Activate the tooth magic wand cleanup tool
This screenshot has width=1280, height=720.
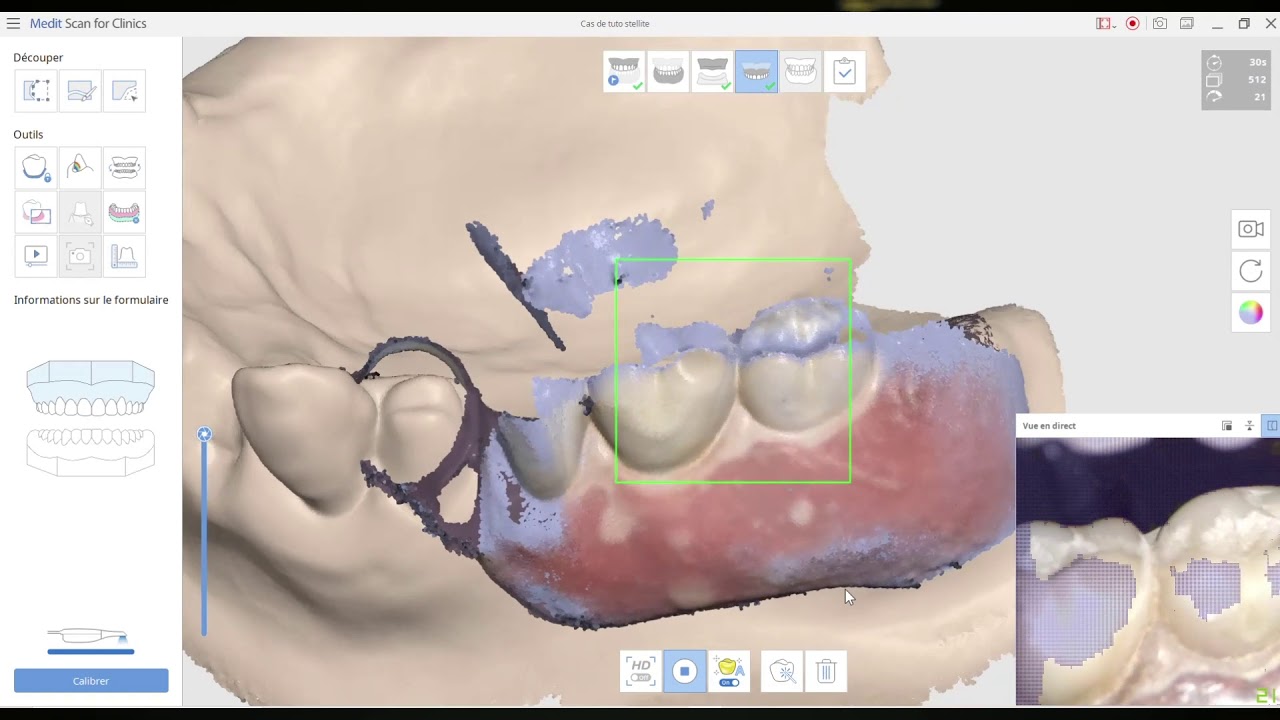[782, 671]
